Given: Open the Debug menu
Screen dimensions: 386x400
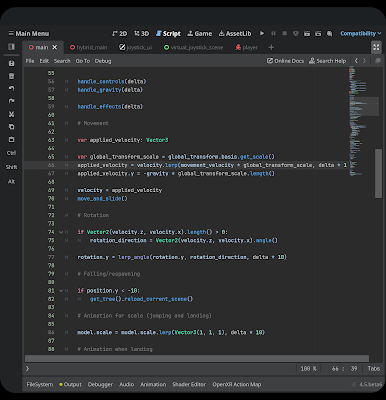Looking at the screenshot, I should click(103, 61).
